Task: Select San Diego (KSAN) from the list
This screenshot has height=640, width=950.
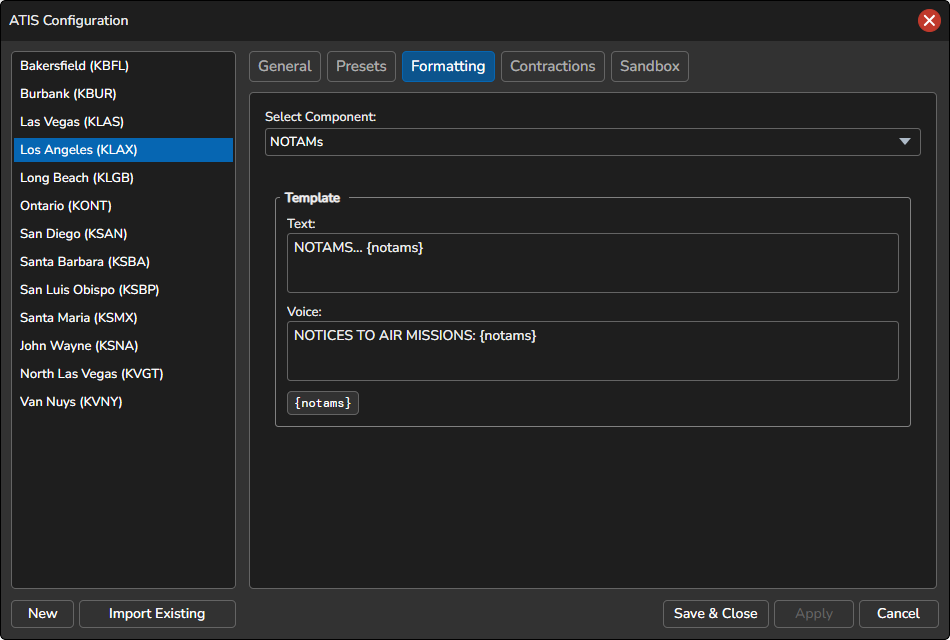Action: [x=73, y=234]
